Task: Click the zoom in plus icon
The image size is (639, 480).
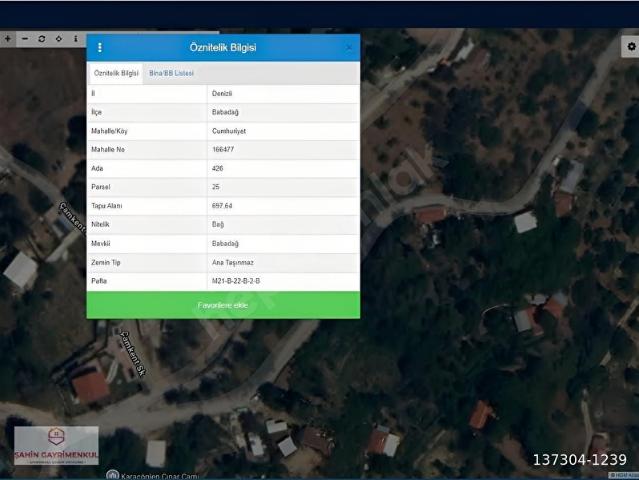Action: tap(8, 39)
